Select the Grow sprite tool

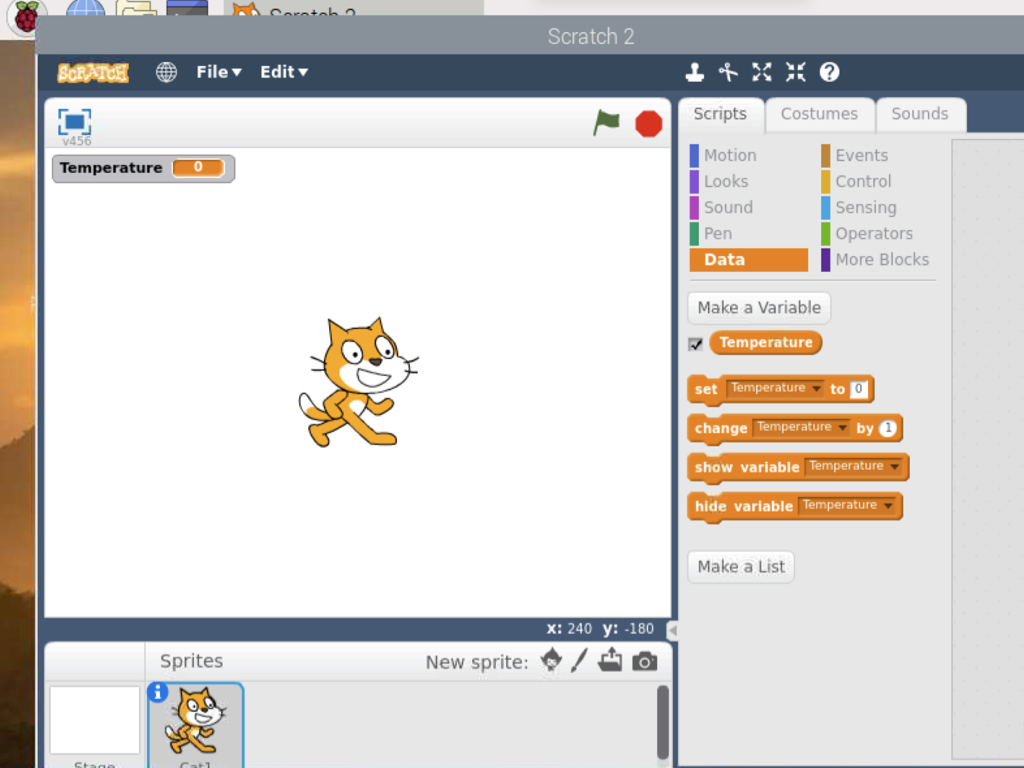click(x=761, y=72)
